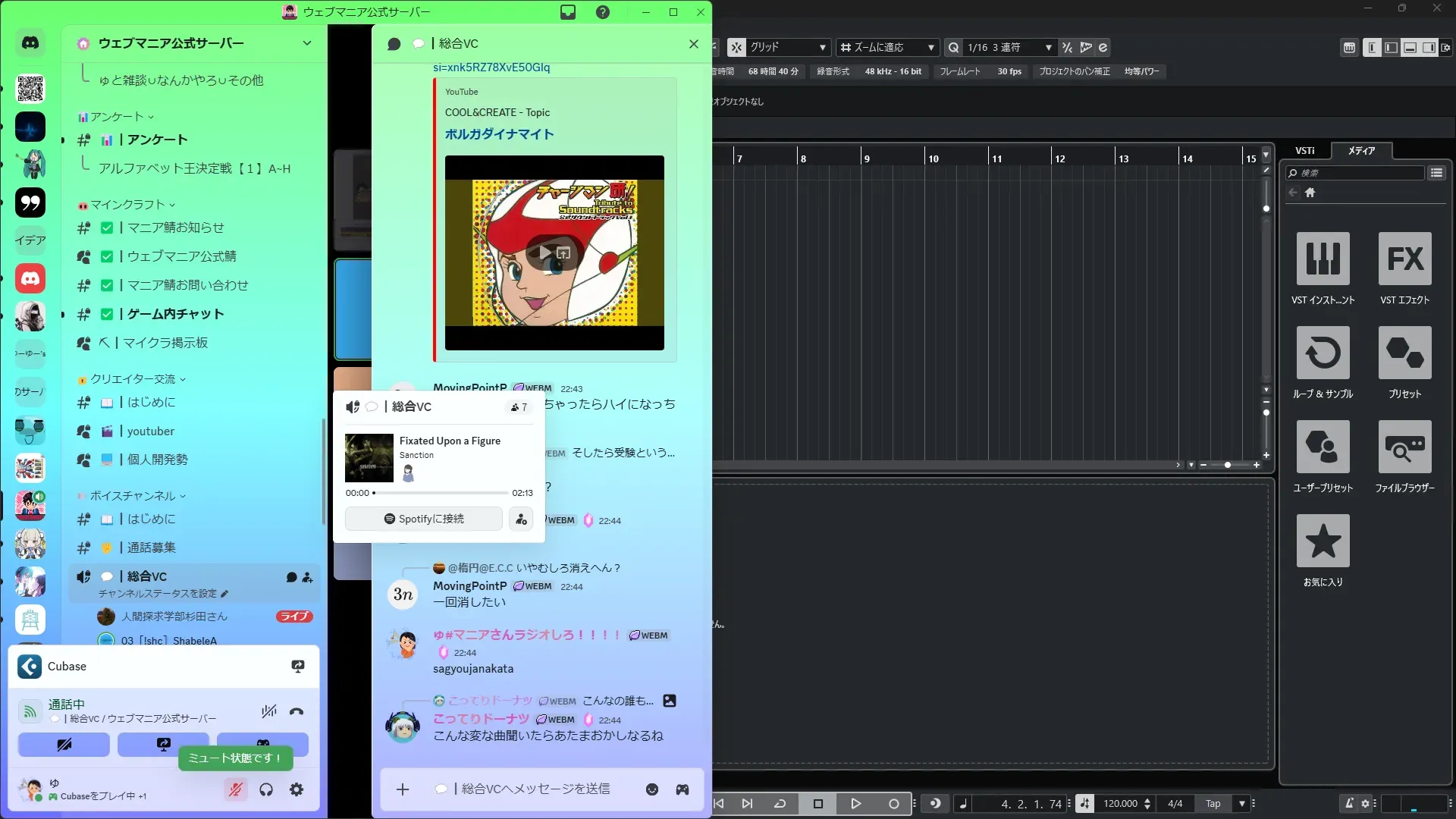Open Loops & Samples tile

[1323, 353]
